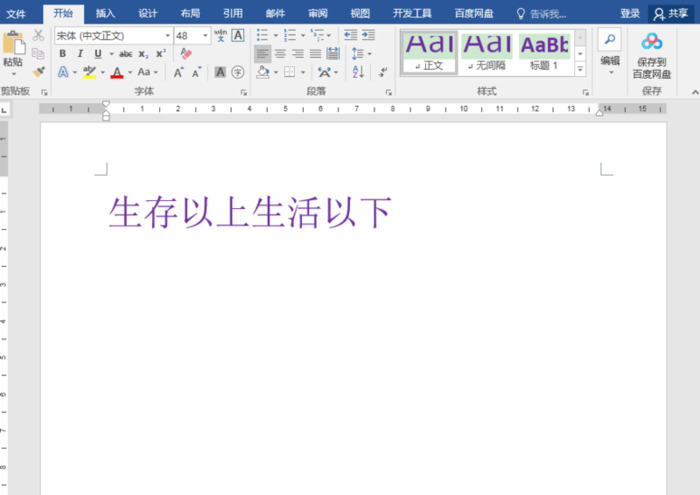Open numbering library dropdown arrow
Screen dimensions: 700x495
click(x=303, y=35)
